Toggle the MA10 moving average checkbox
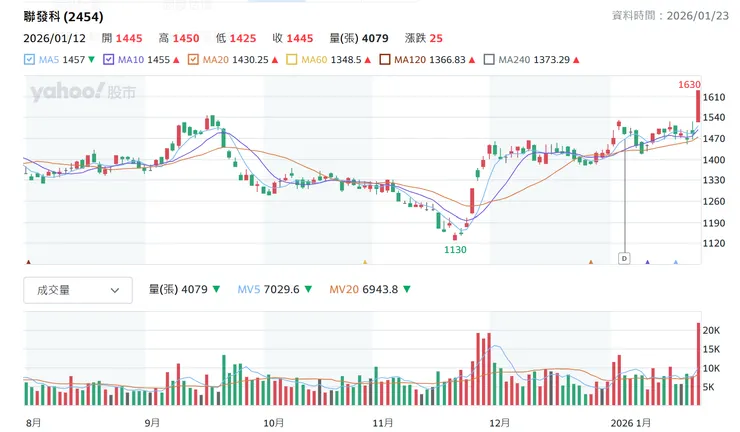This screenshot has width=740, height=432. 109,60
